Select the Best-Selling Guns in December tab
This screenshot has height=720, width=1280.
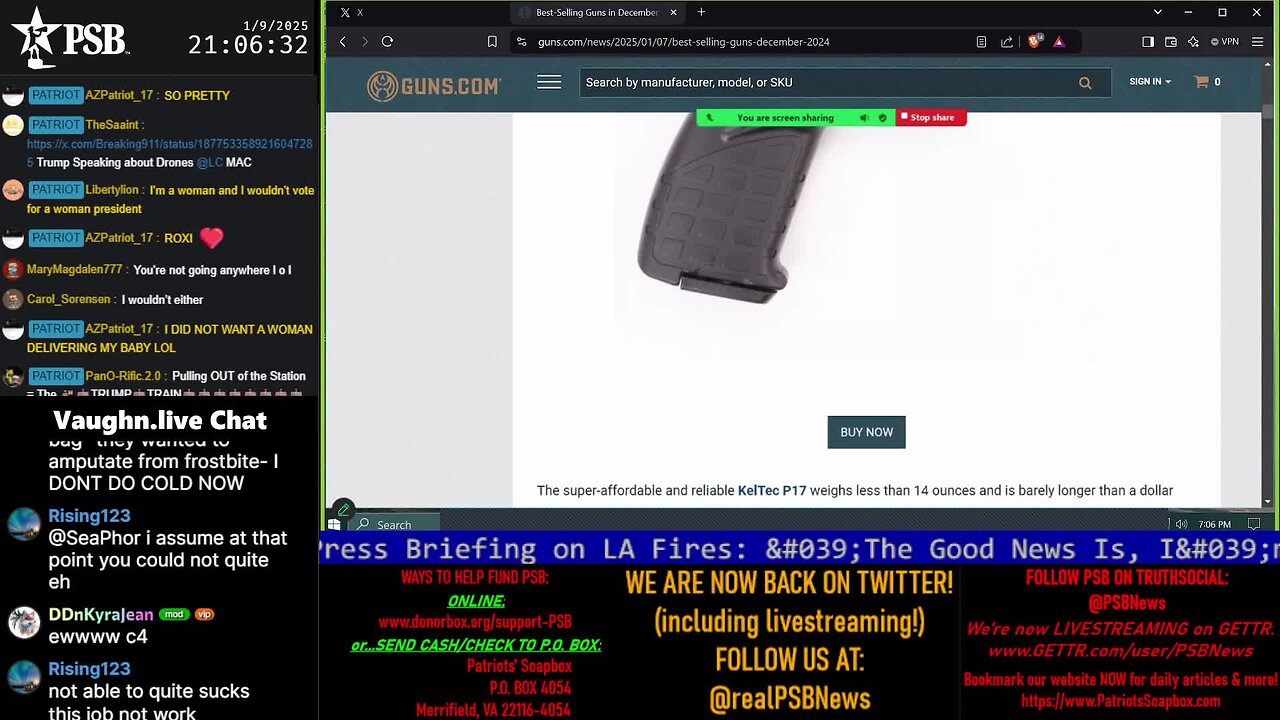click(597, 12)
